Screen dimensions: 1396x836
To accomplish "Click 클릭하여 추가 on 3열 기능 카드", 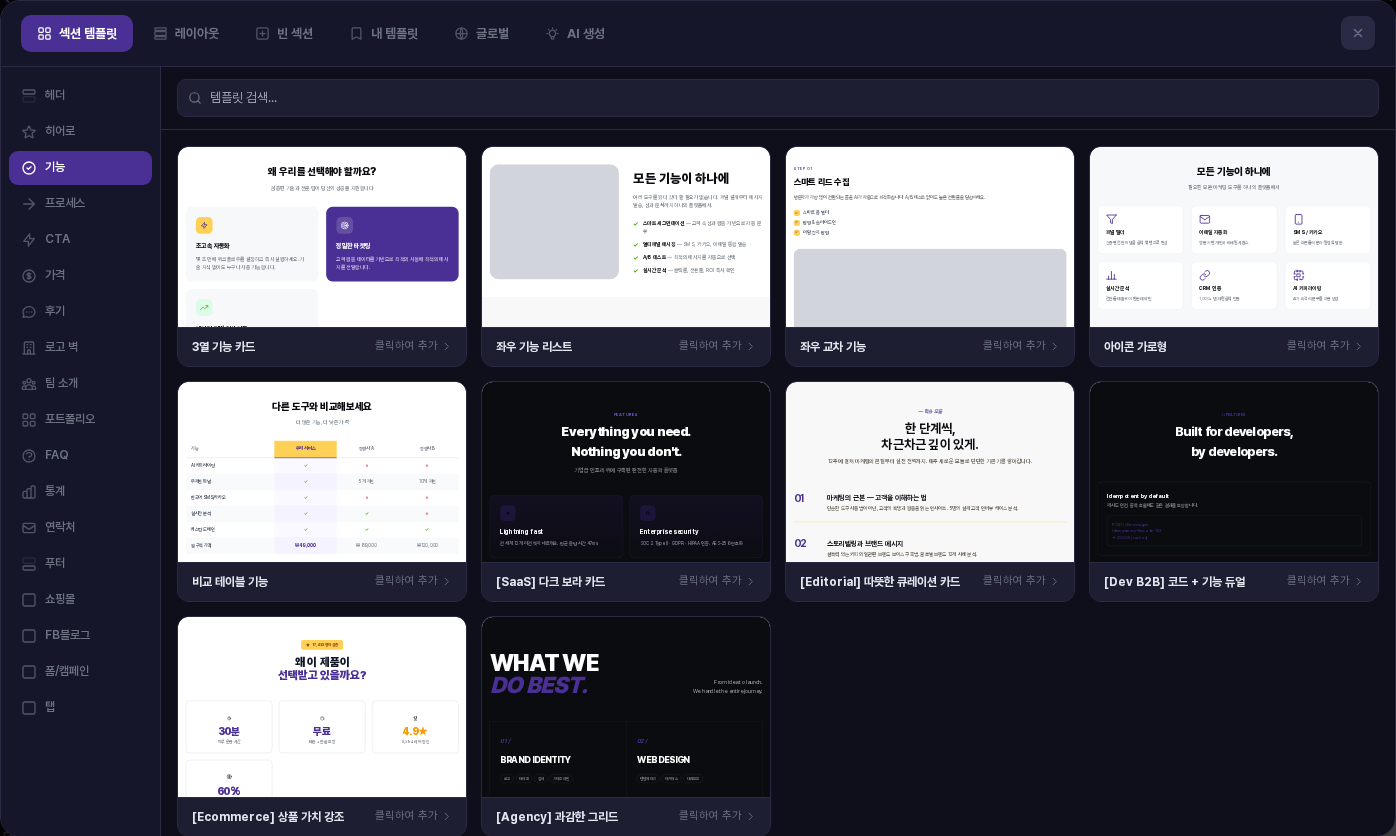I will (x=413, y=346).
